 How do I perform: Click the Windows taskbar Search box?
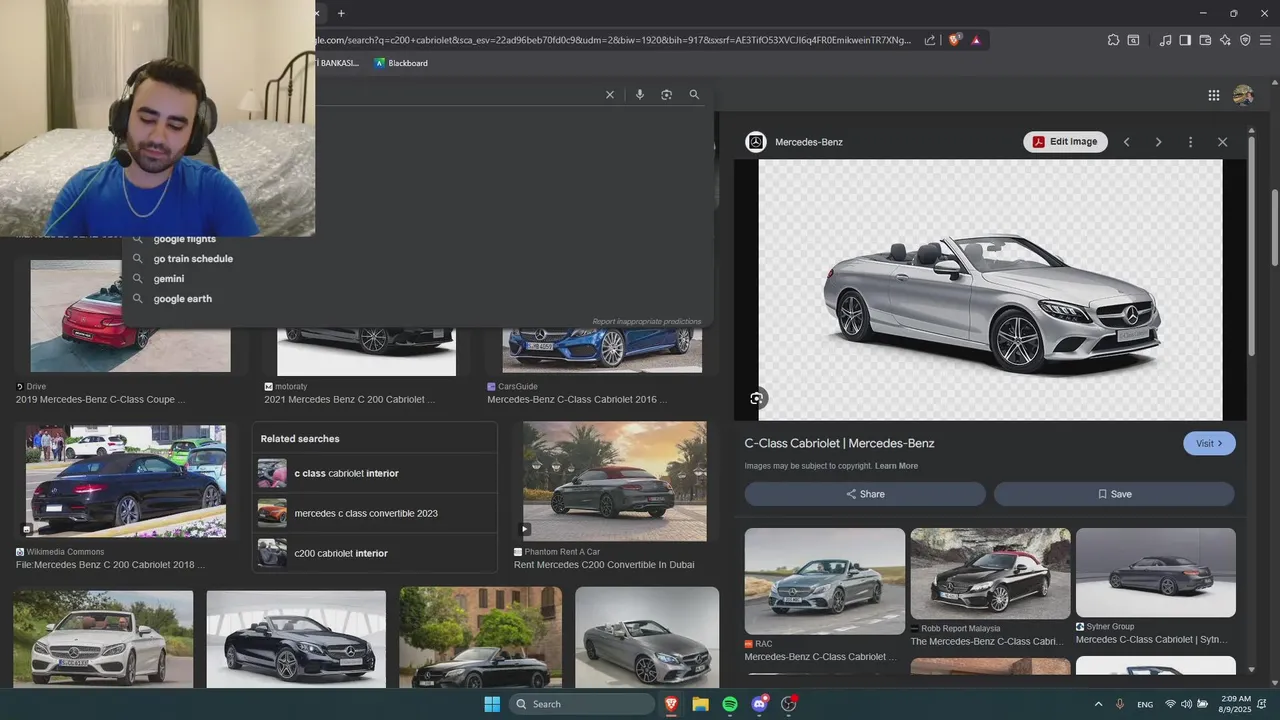[582, 704]
